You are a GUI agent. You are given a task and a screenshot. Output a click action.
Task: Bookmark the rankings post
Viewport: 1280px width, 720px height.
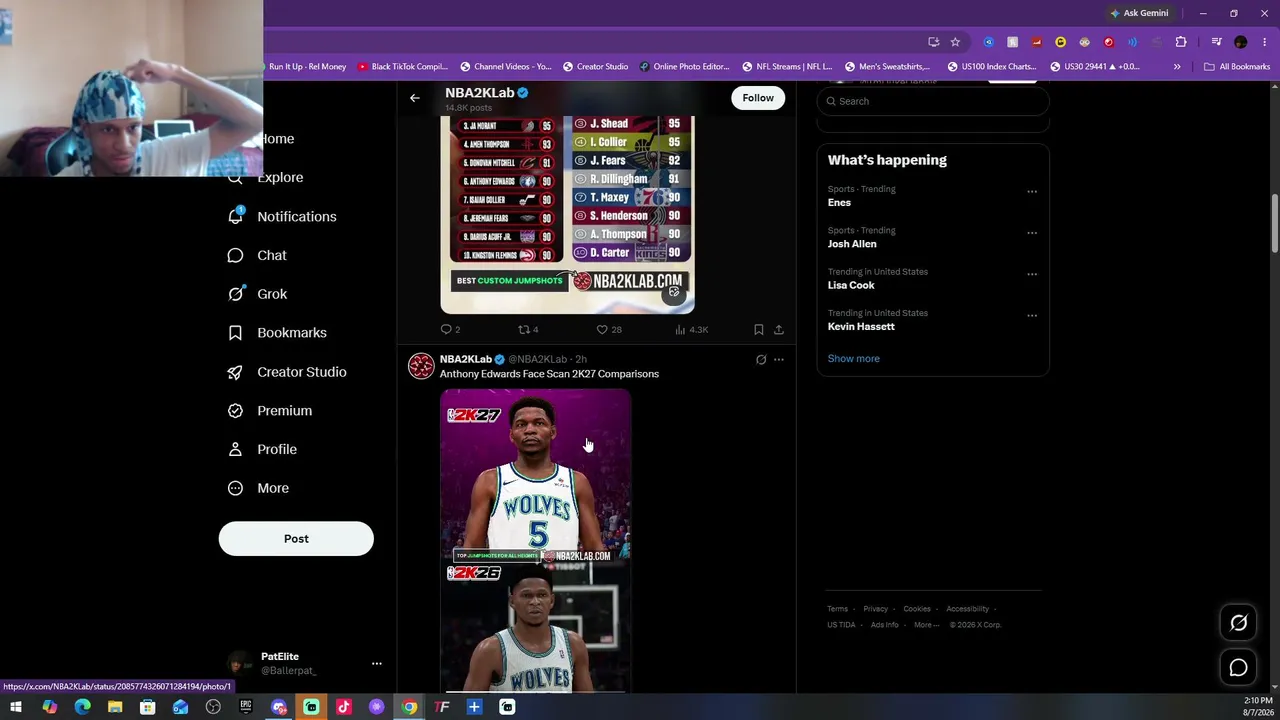(759, 329)
